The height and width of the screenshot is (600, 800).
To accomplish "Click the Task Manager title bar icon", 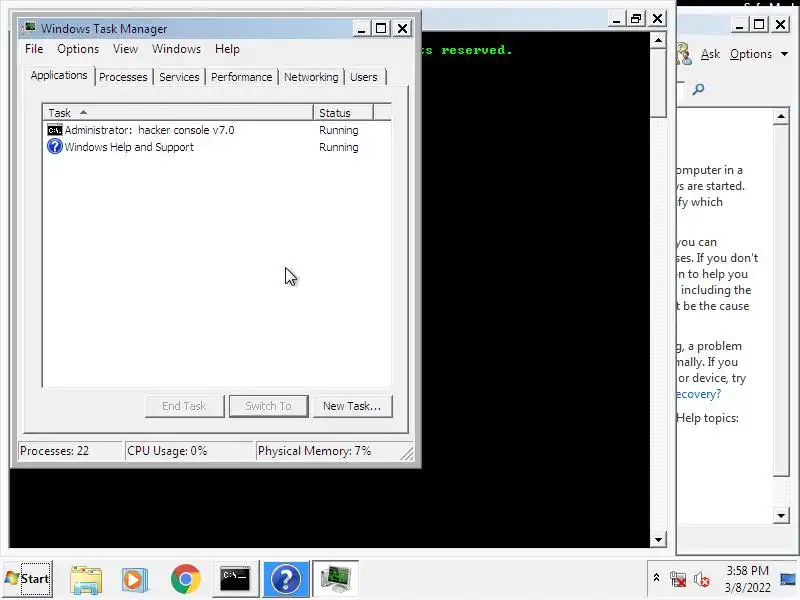I will coord(30,27).
